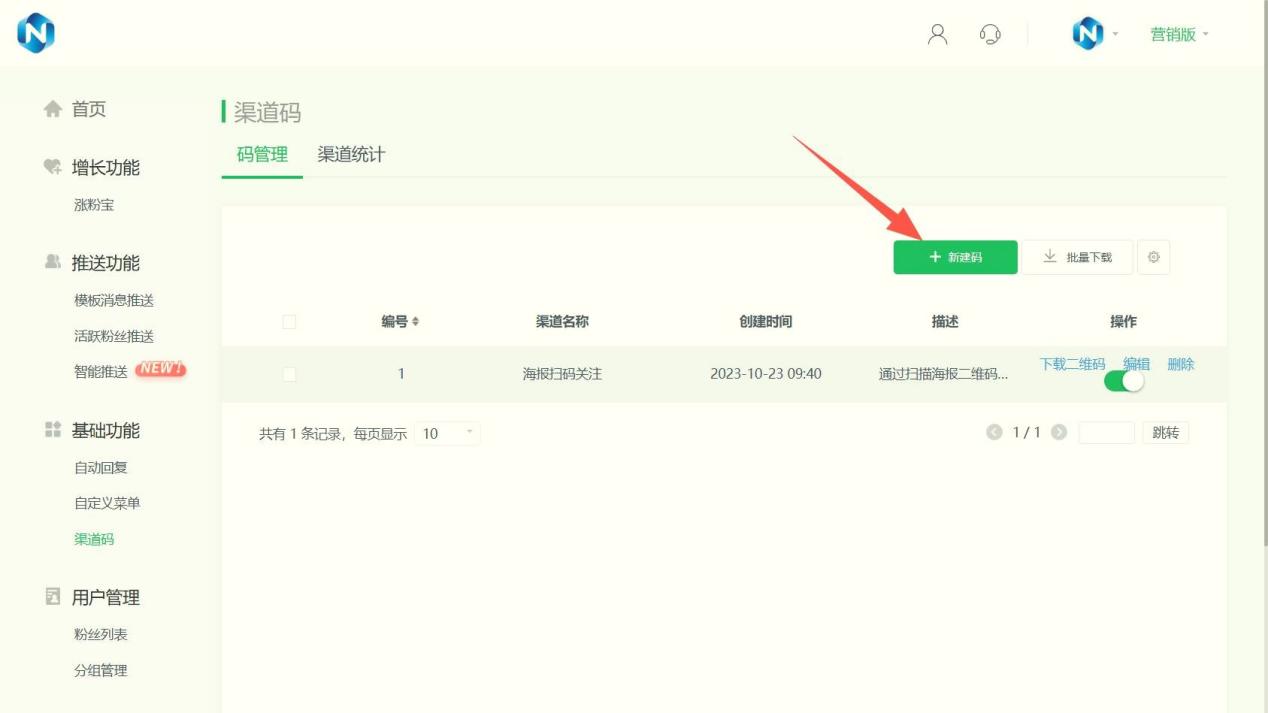Click the 跳转 button

(1165, 432)
